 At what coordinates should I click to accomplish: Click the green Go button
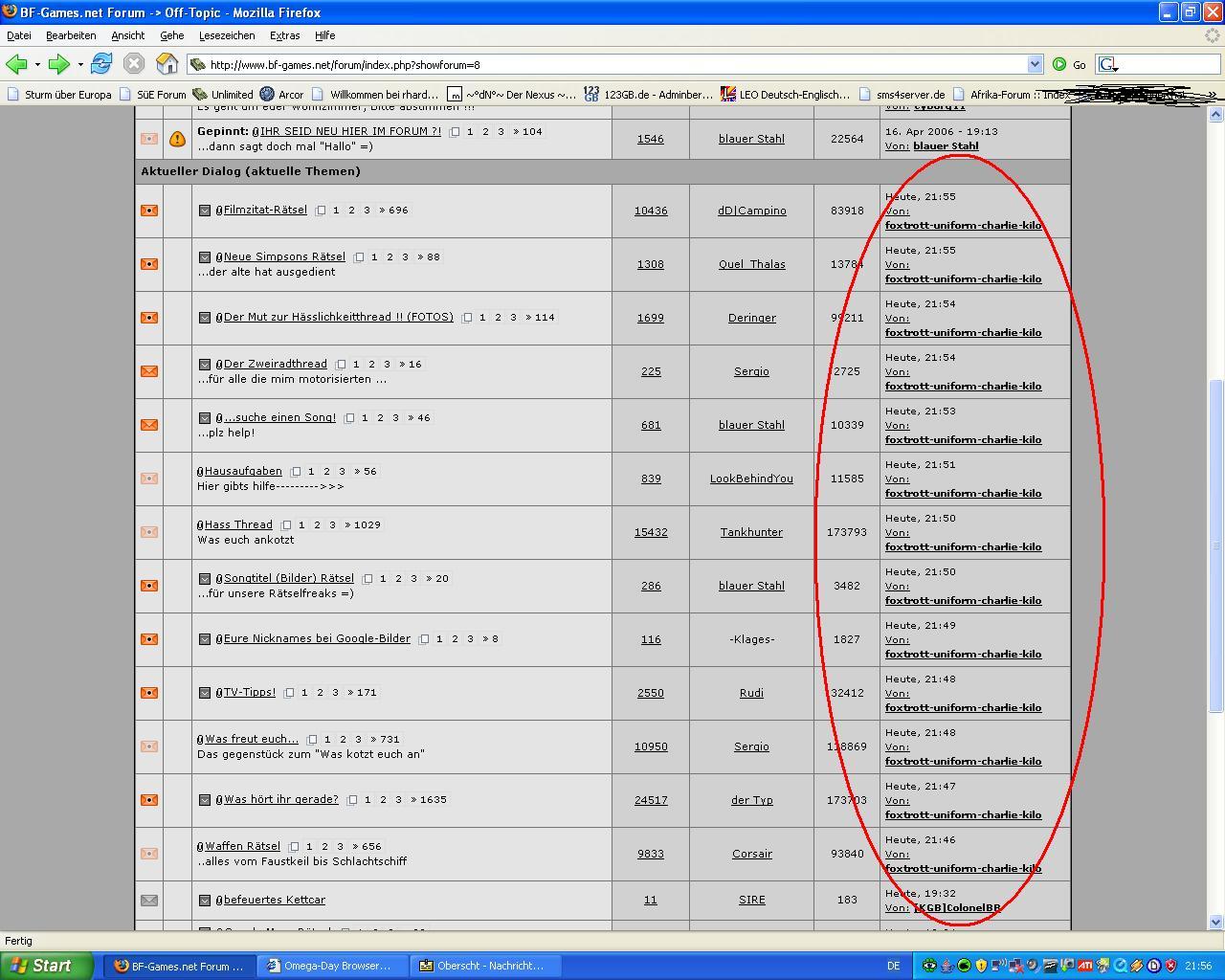point(1069,64)
